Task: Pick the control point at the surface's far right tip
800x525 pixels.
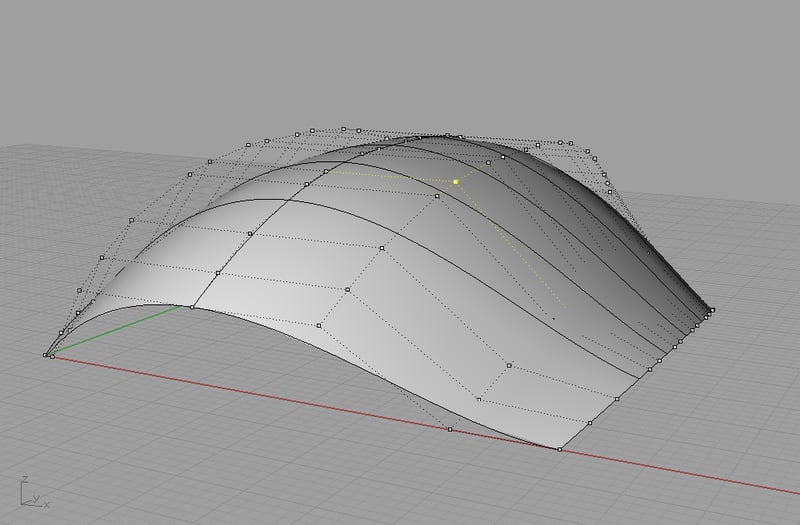Action: [x=712, y=310]
